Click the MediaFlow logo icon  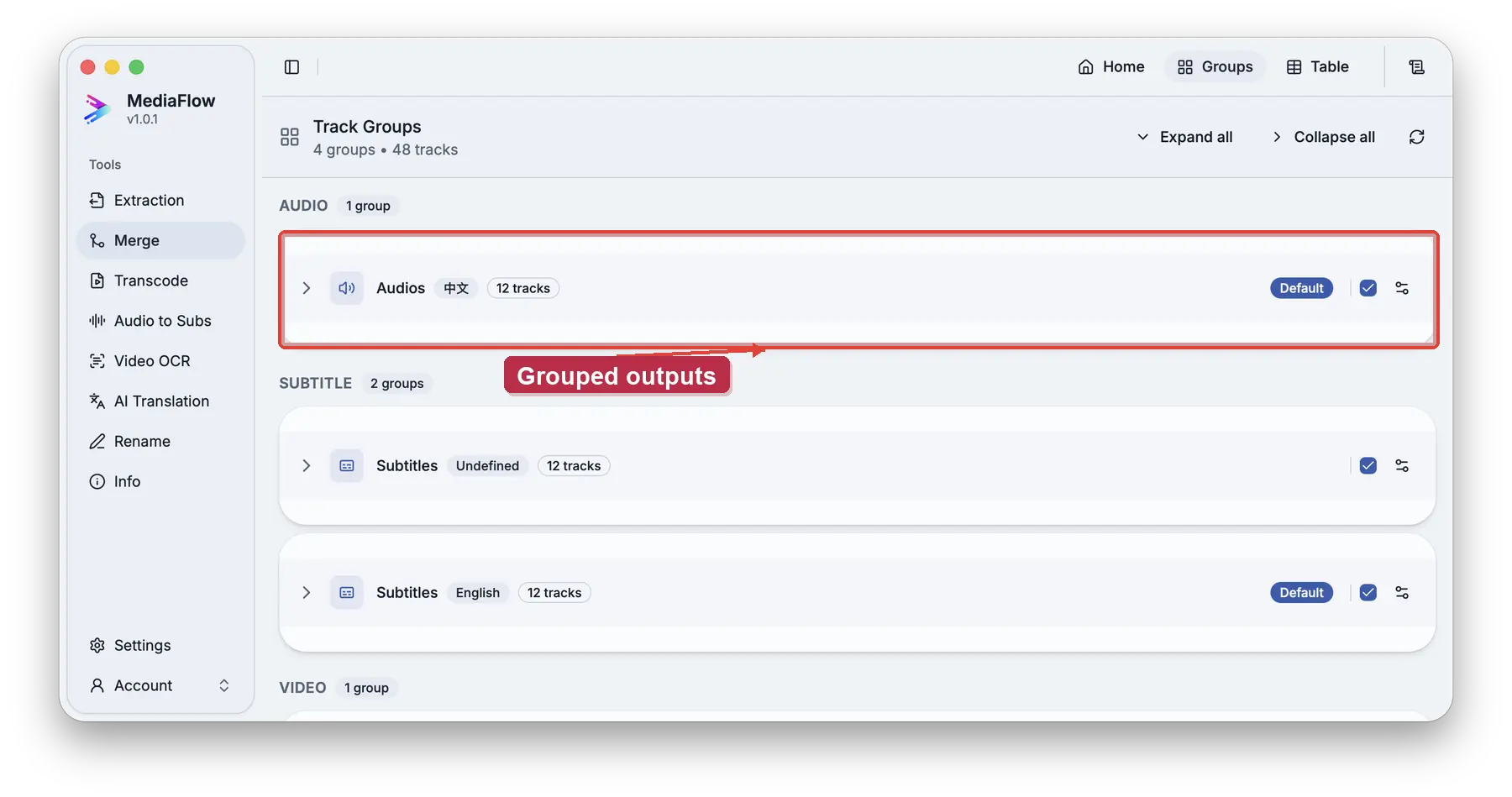(97, 108)
